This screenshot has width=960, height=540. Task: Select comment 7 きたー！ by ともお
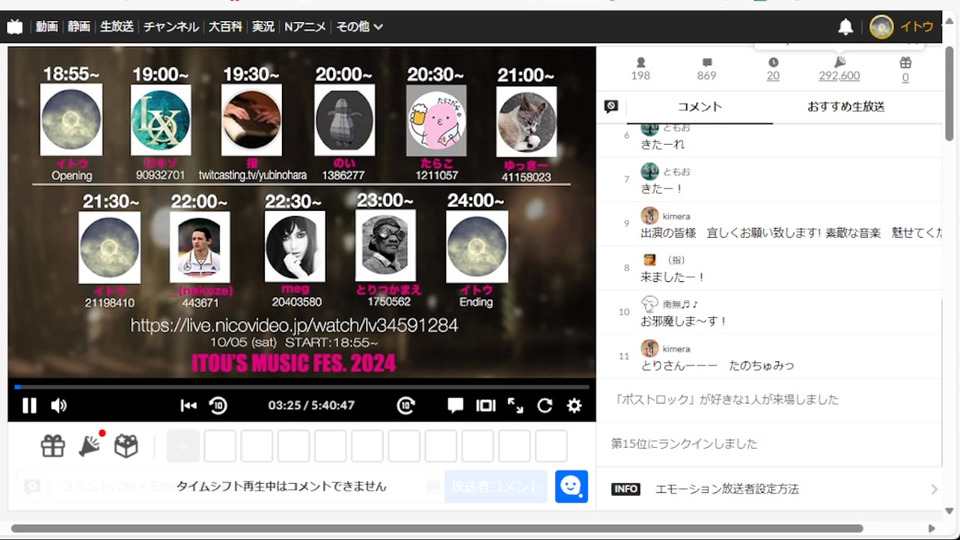click(x=770, y=179)
